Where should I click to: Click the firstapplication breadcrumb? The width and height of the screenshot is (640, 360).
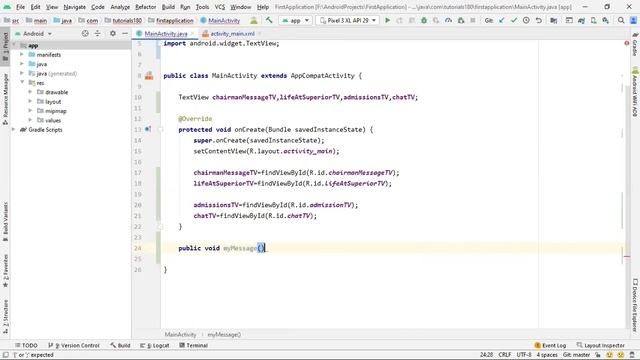[171, 20]
